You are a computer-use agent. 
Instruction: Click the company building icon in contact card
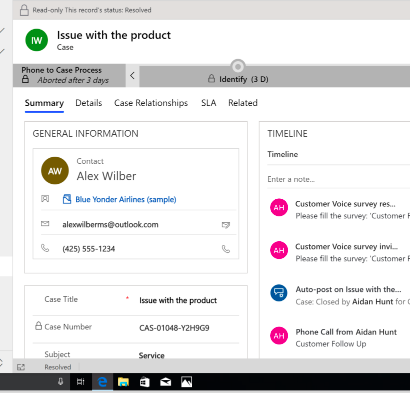pos(45,199)
